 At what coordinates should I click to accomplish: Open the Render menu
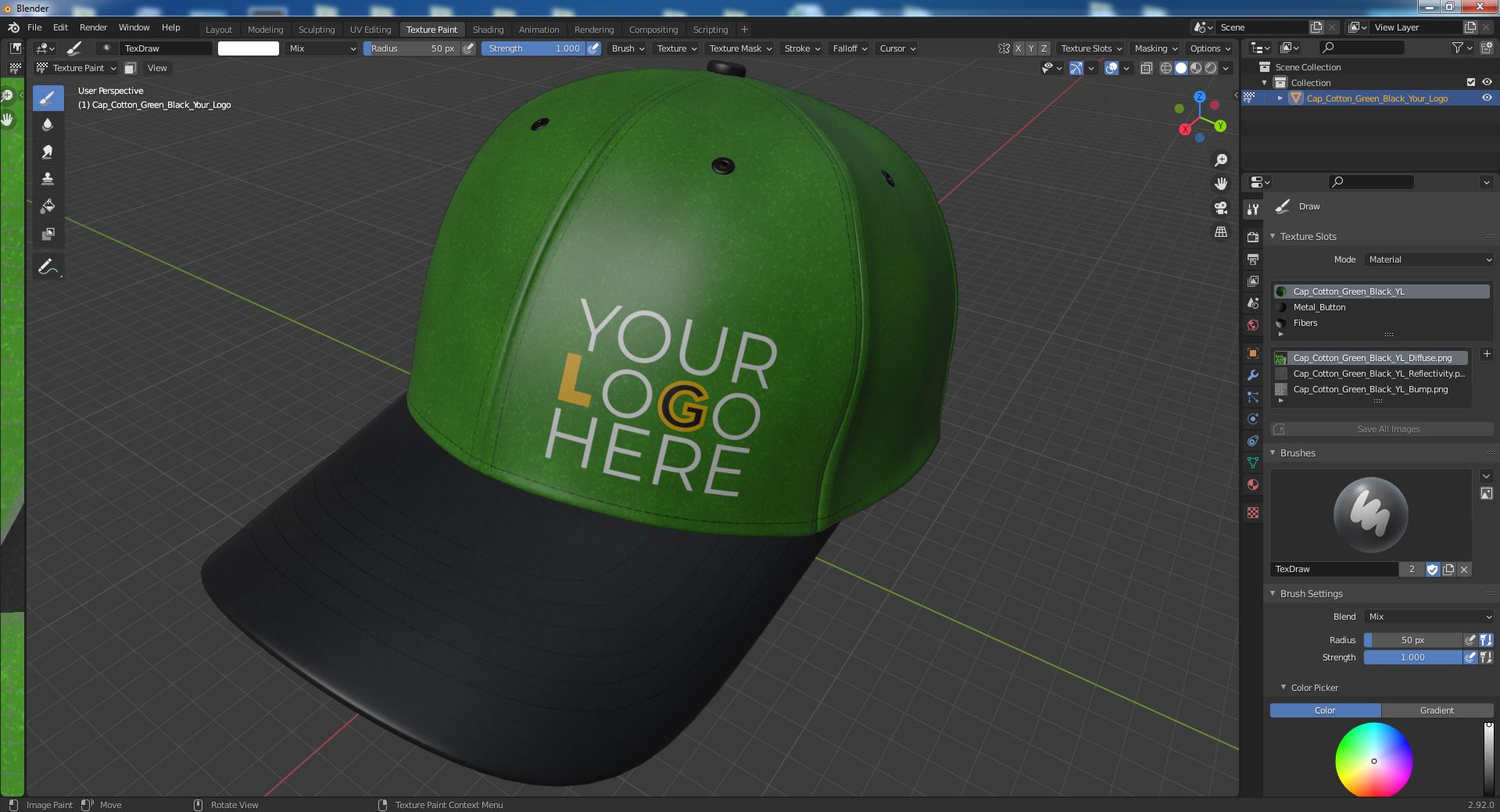click(93, 27)
